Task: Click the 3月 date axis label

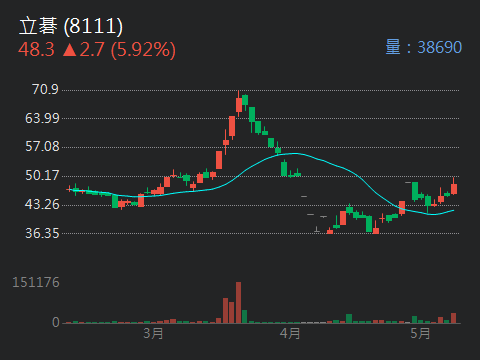Action: pyautogui.click(x=153, y=333)
